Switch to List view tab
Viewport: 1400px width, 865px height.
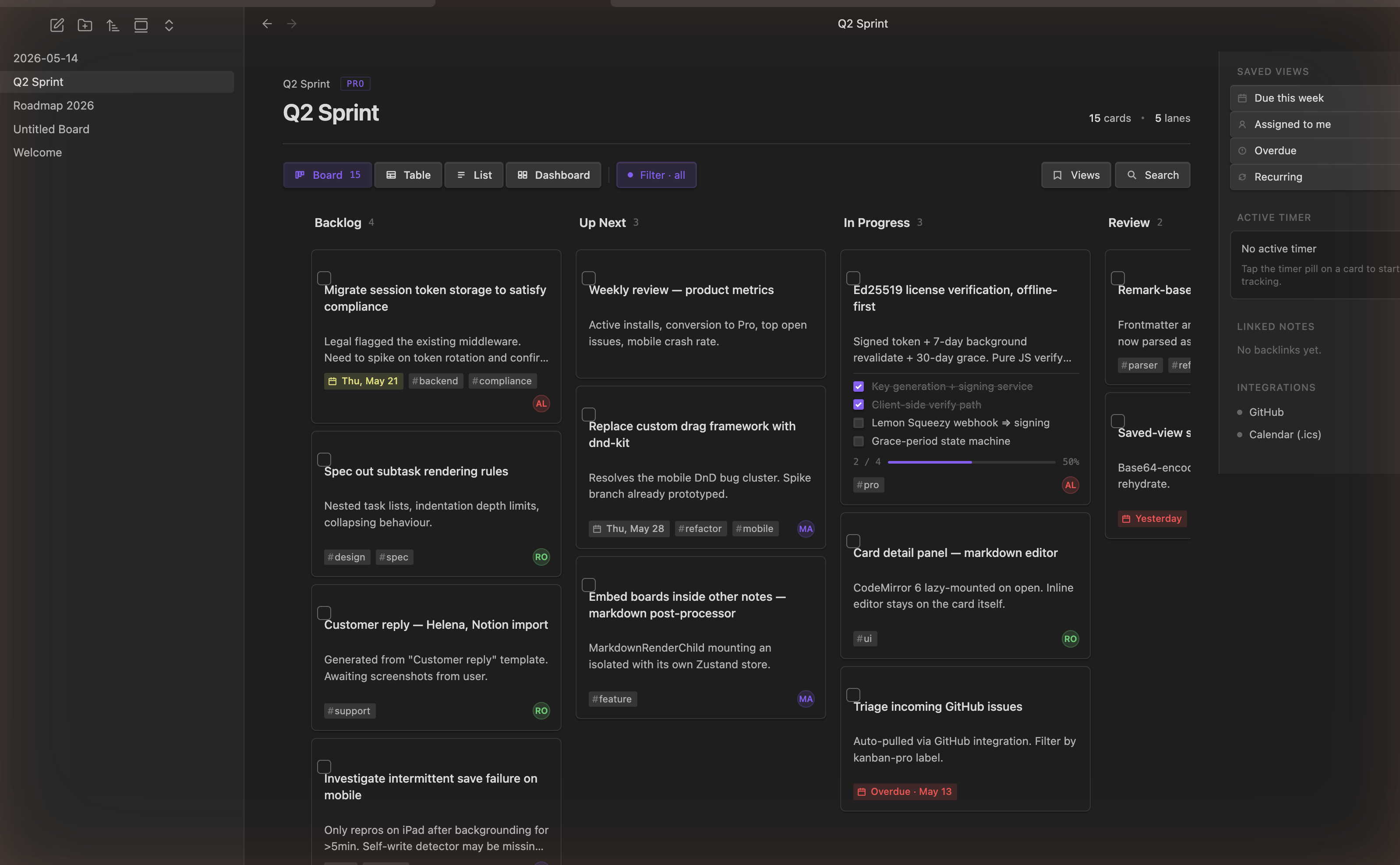474,175
